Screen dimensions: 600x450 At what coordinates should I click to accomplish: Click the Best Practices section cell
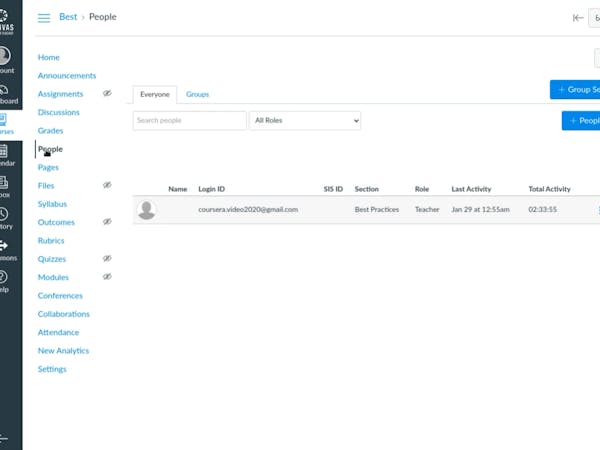[377, 210]
